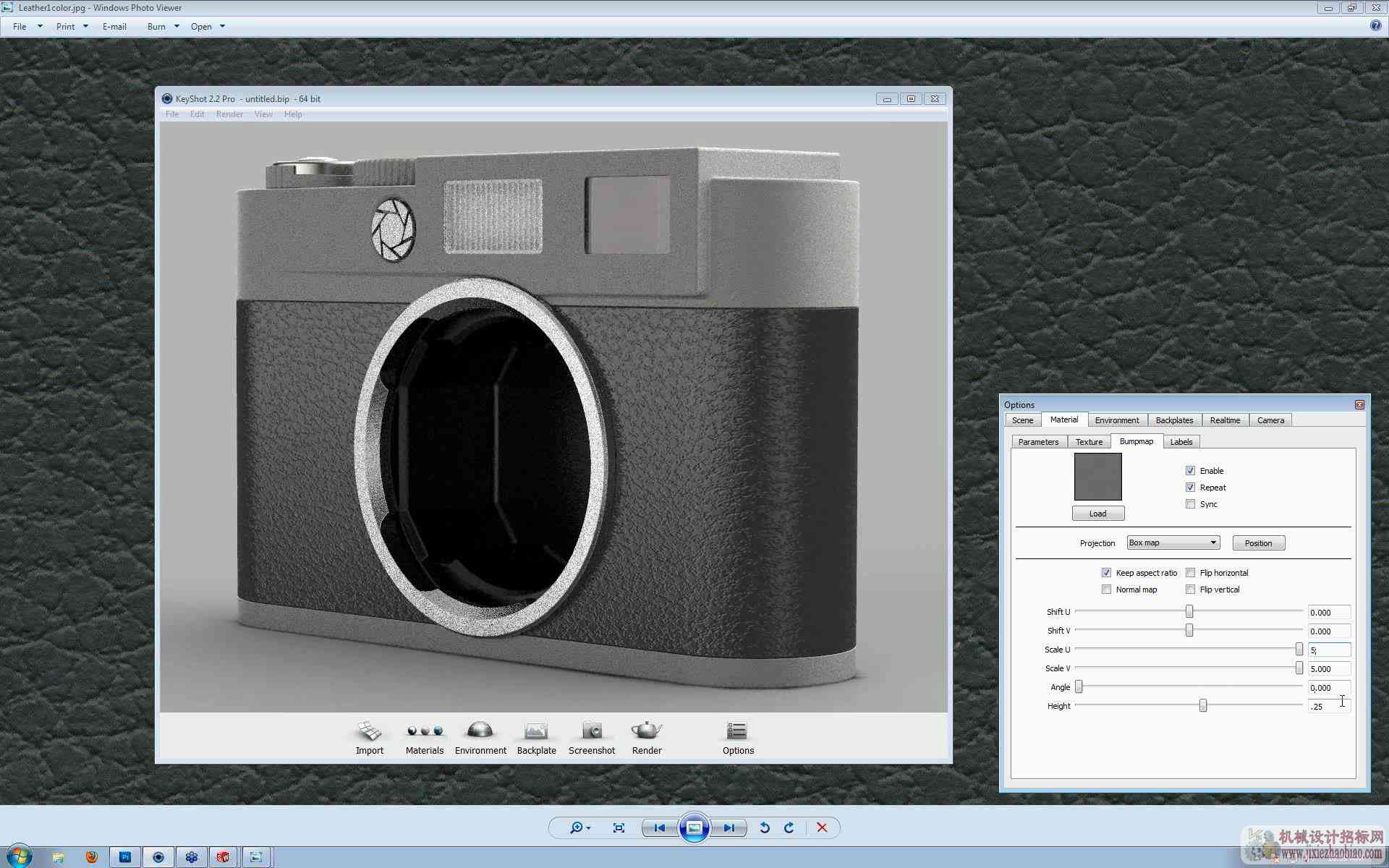Screen dimensions: 1389x868
Task: Open the Backplate icon
Action: pyautogui.click(x=536, y=731)
